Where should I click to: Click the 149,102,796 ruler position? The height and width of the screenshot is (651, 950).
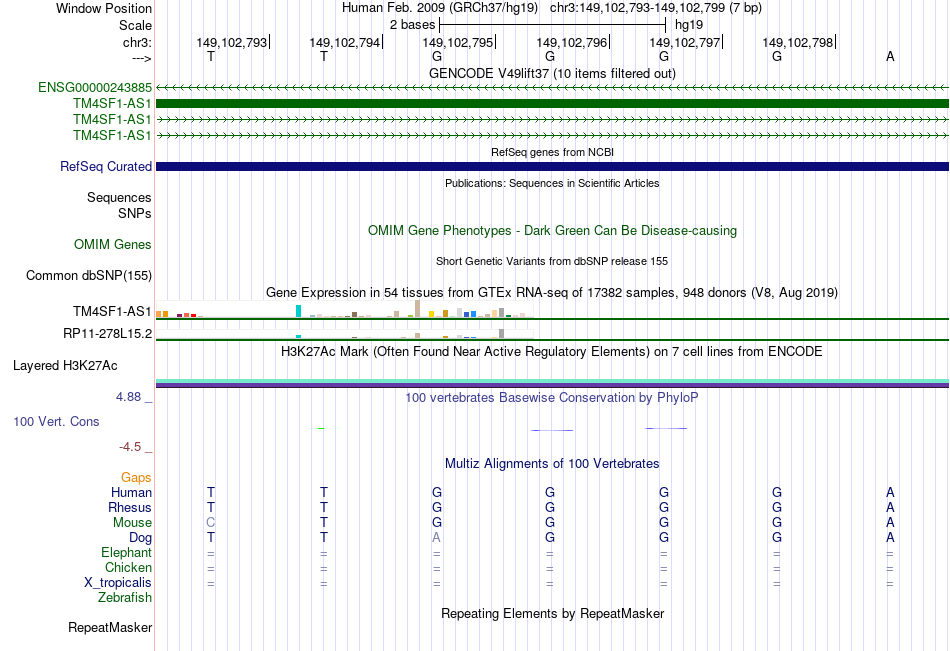571,42
